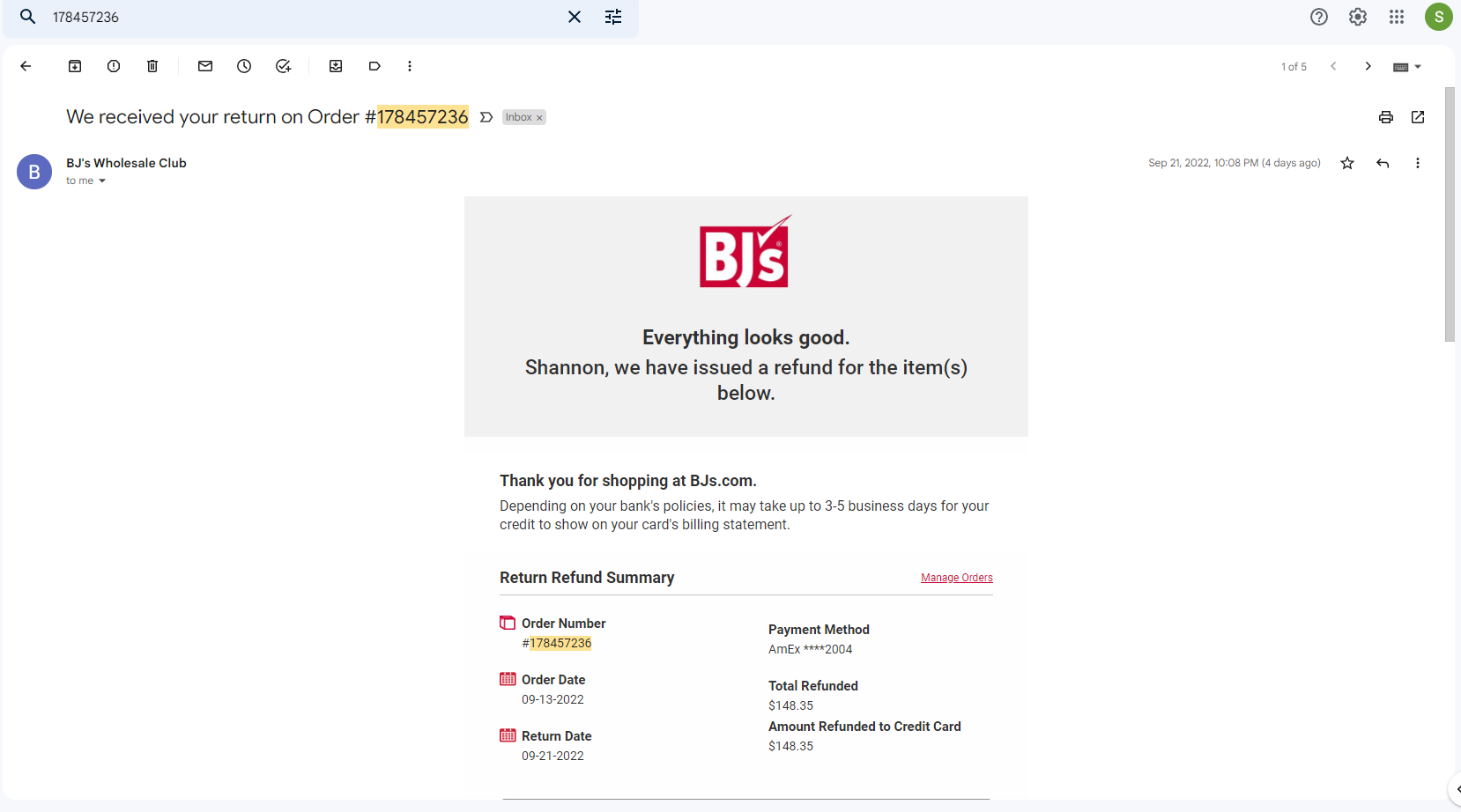Screen dimensions: 1461x812
Task: Mark the email as unread
Action: (205, 66)
